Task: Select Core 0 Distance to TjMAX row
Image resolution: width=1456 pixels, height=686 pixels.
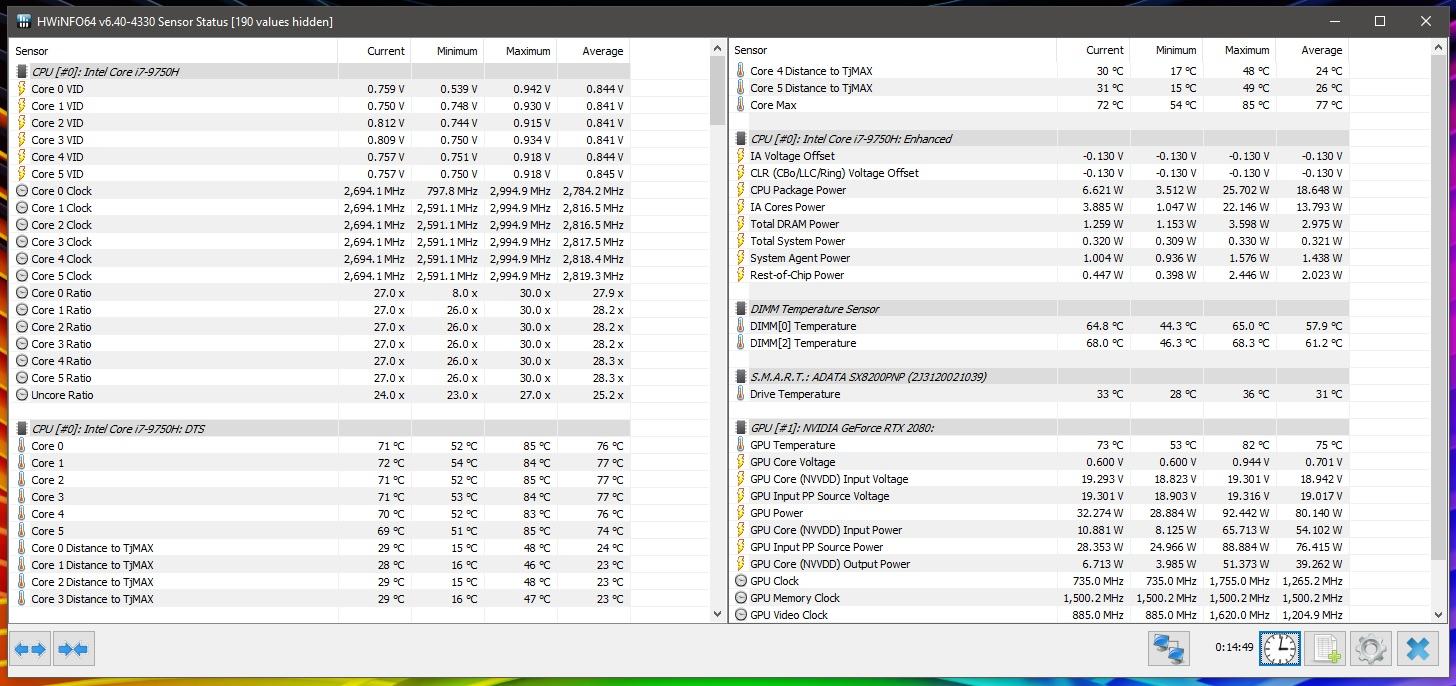Action: point(320,548)
